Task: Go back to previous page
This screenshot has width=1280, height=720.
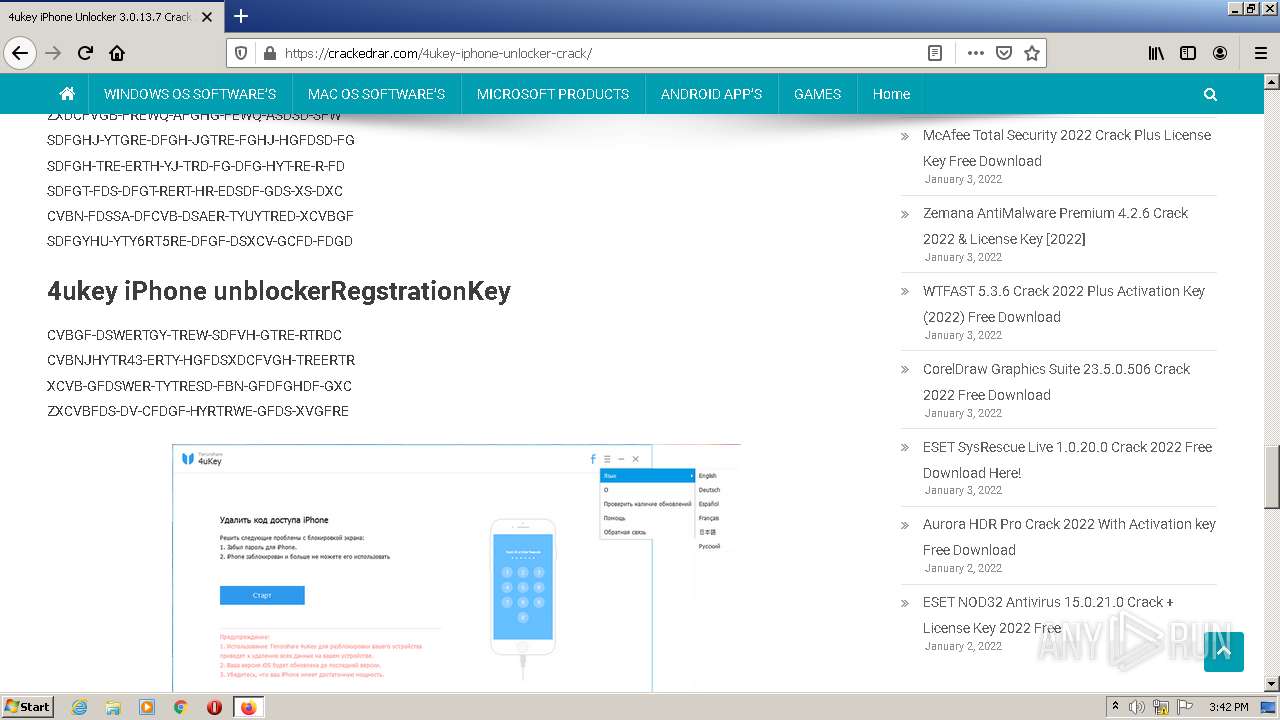Action: click(20, 53)
